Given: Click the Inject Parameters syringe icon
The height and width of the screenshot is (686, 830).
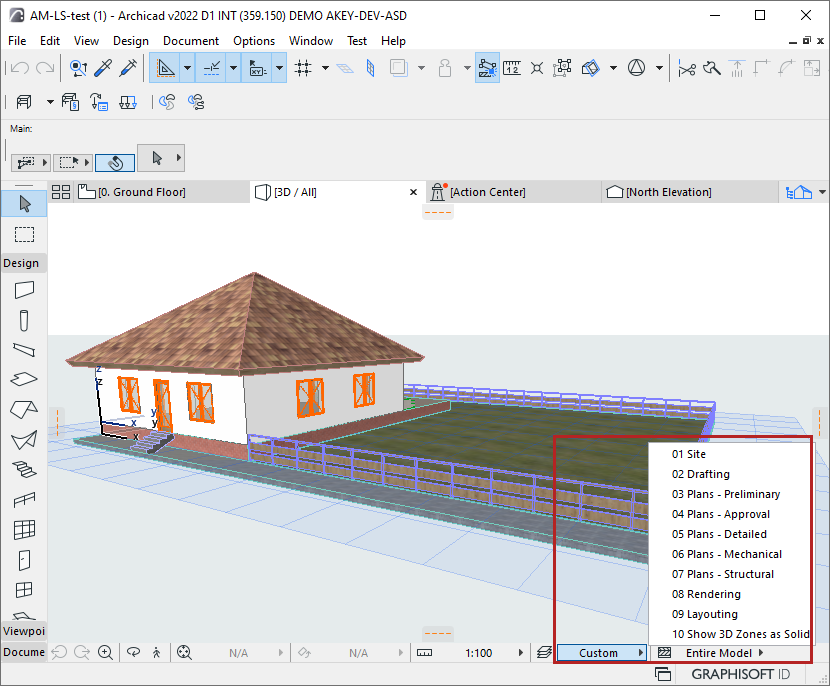Looking at the screenshot, I should point(128,68).
